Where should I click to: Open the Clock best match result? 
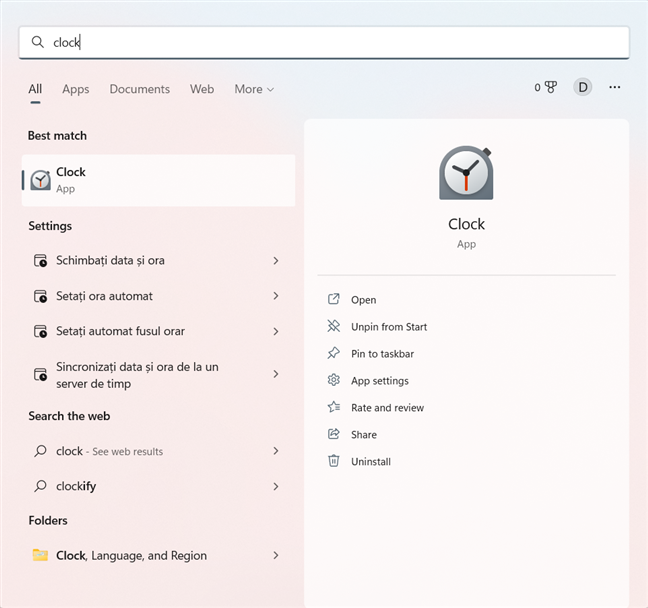click(x=158, y=180)
